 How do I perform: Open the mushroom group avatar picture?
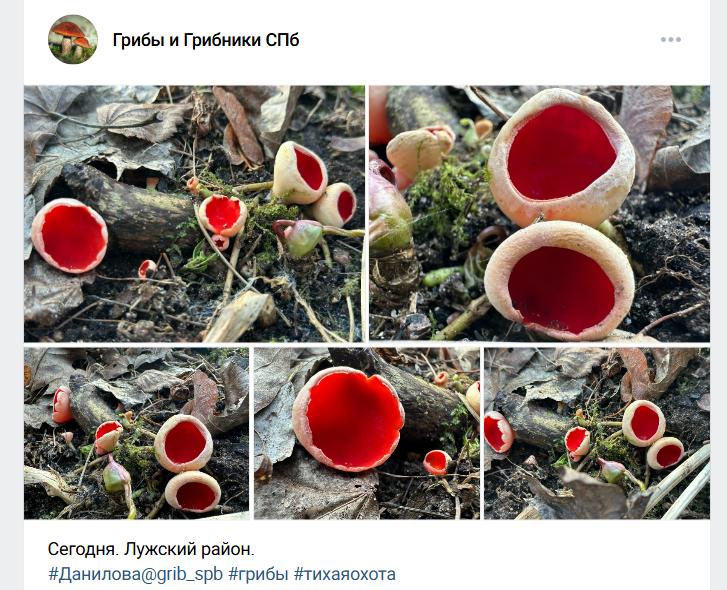tap(73, 39)
